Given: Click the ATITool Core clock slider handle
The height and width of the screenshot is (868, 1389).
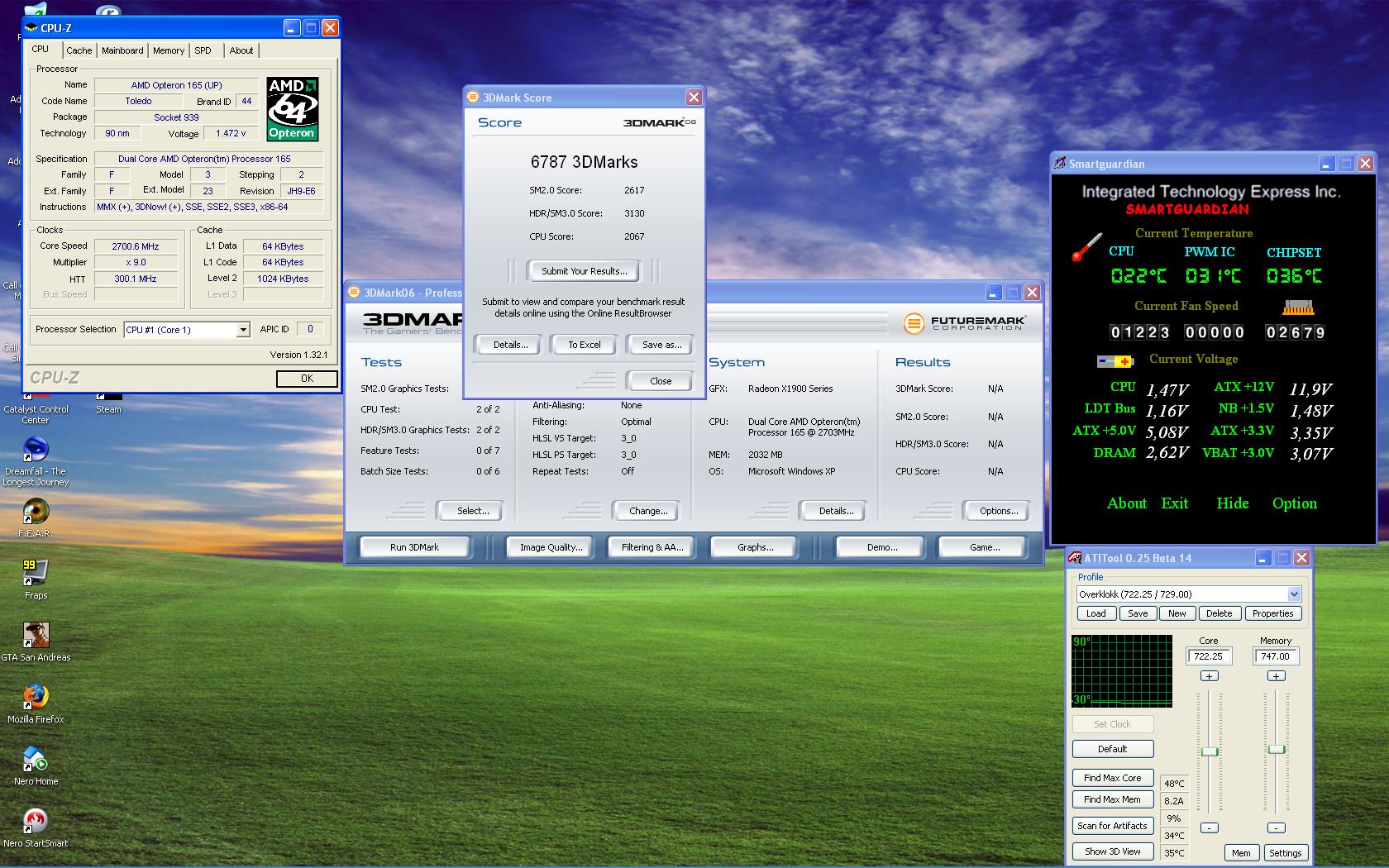Looking at the screenshot, I should pos(1210,751).
